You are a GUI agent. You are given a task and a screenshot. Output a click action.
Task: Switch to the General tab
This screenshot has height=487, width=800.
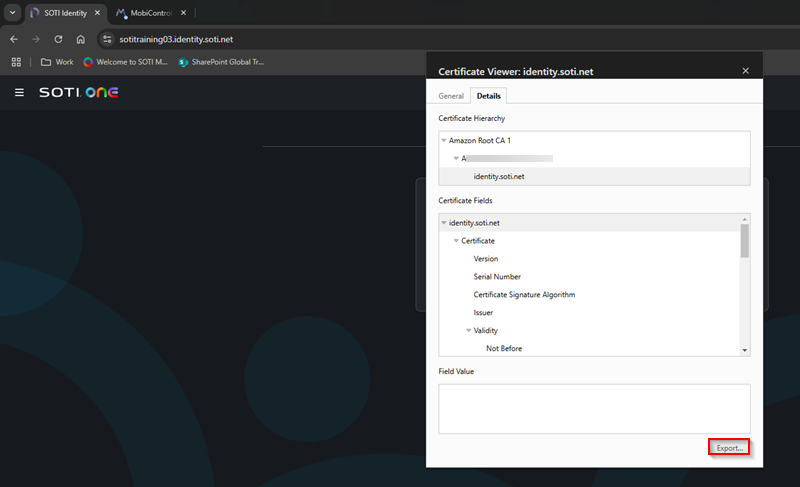pyautogui.click(x=451, y=96)
